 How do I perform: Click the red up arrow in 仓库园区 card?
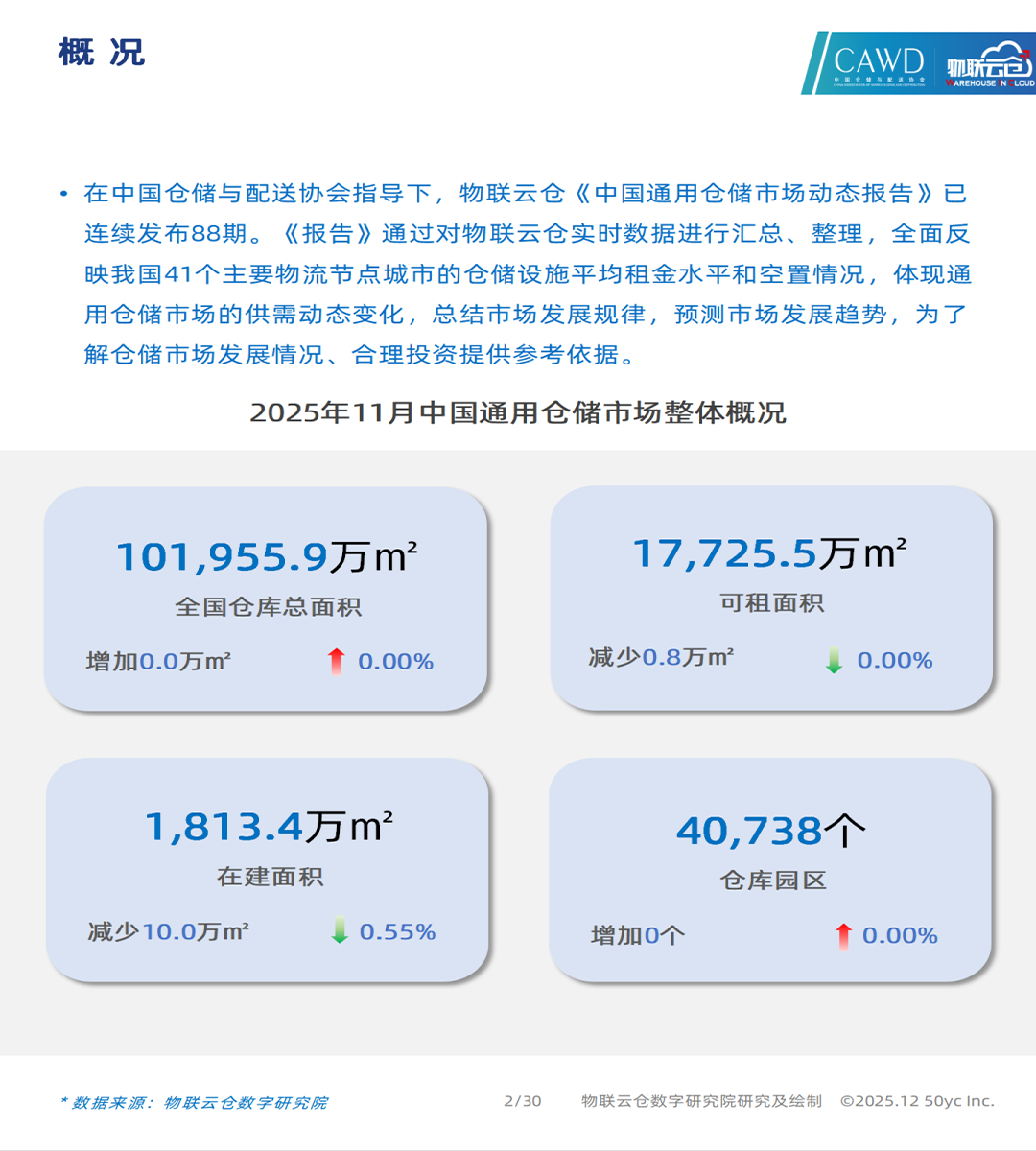click(843, 935)
